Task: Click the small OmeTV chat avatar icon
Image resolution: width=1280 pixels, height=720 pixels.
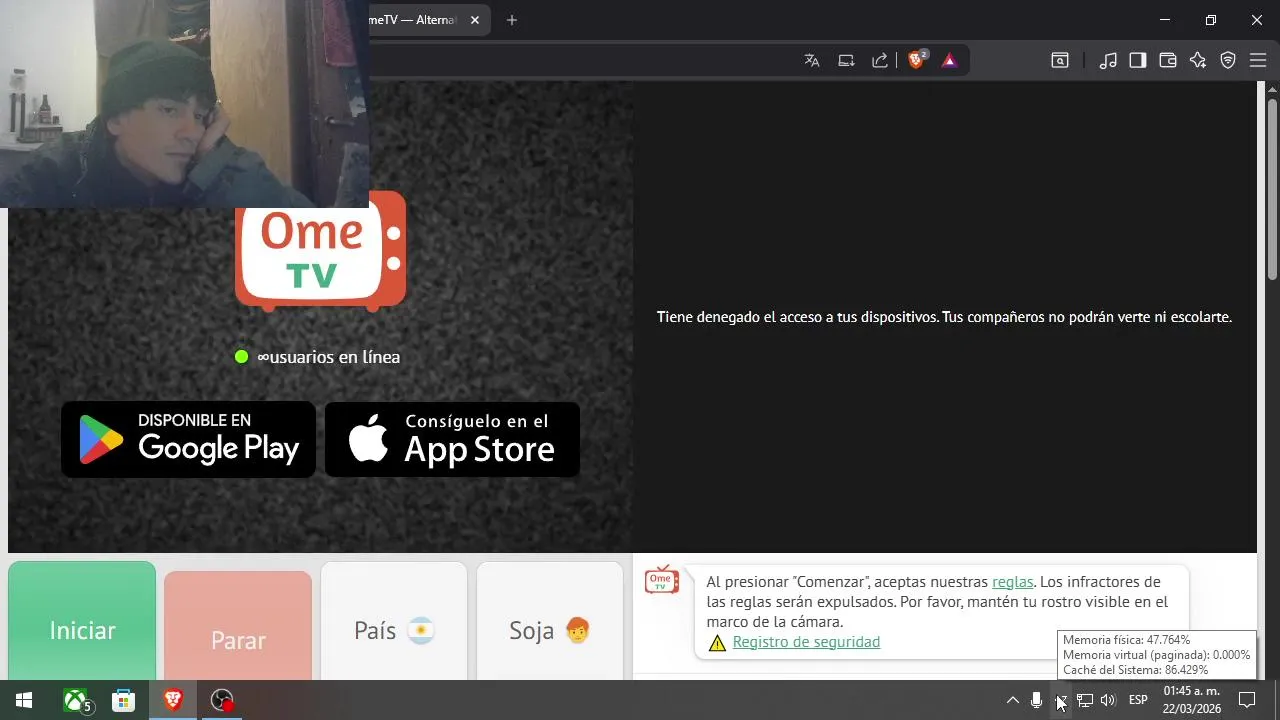Action: (662, 580)
